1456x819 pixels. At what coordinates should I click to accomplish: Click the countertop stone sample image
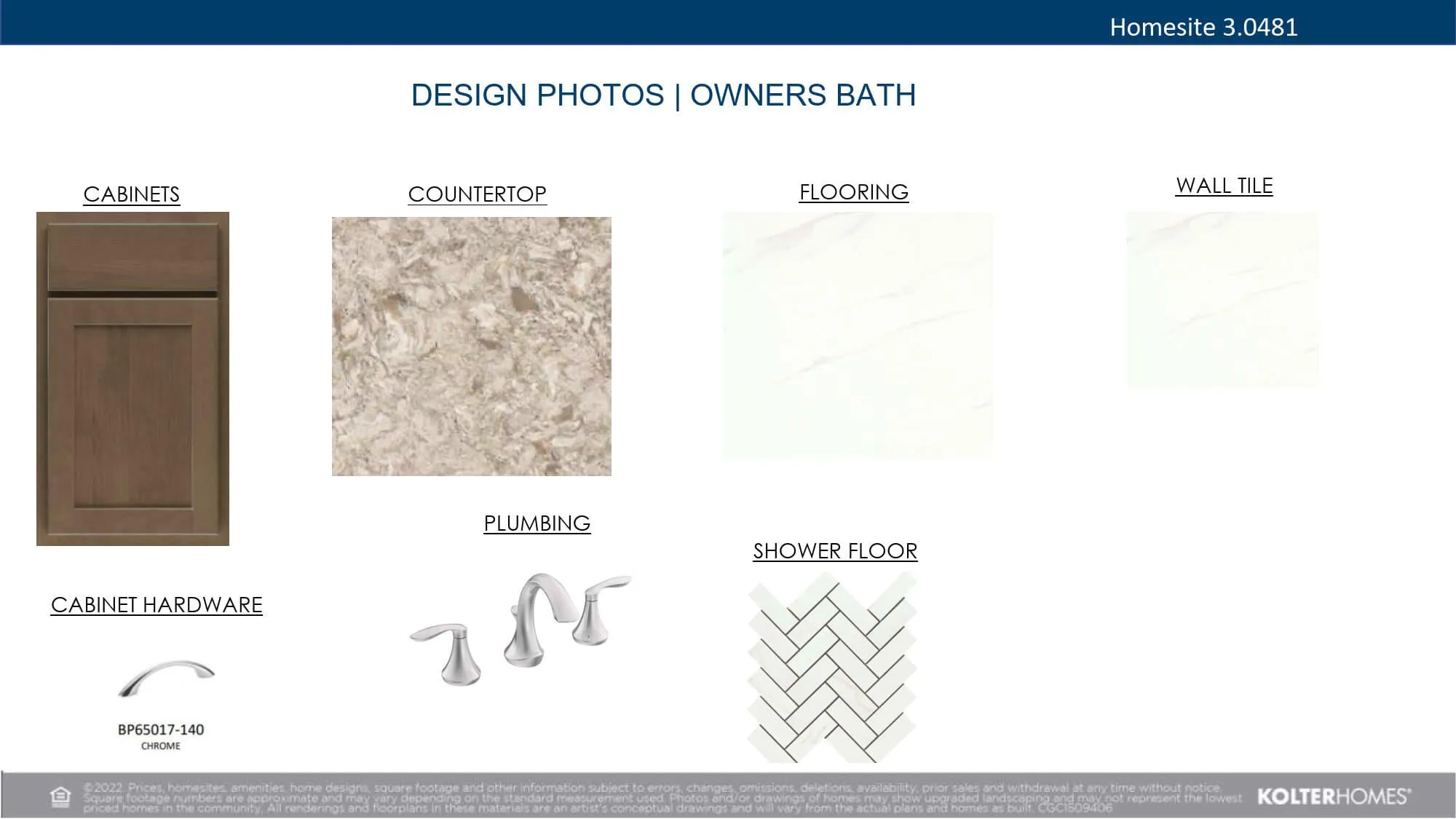[471, 347]
